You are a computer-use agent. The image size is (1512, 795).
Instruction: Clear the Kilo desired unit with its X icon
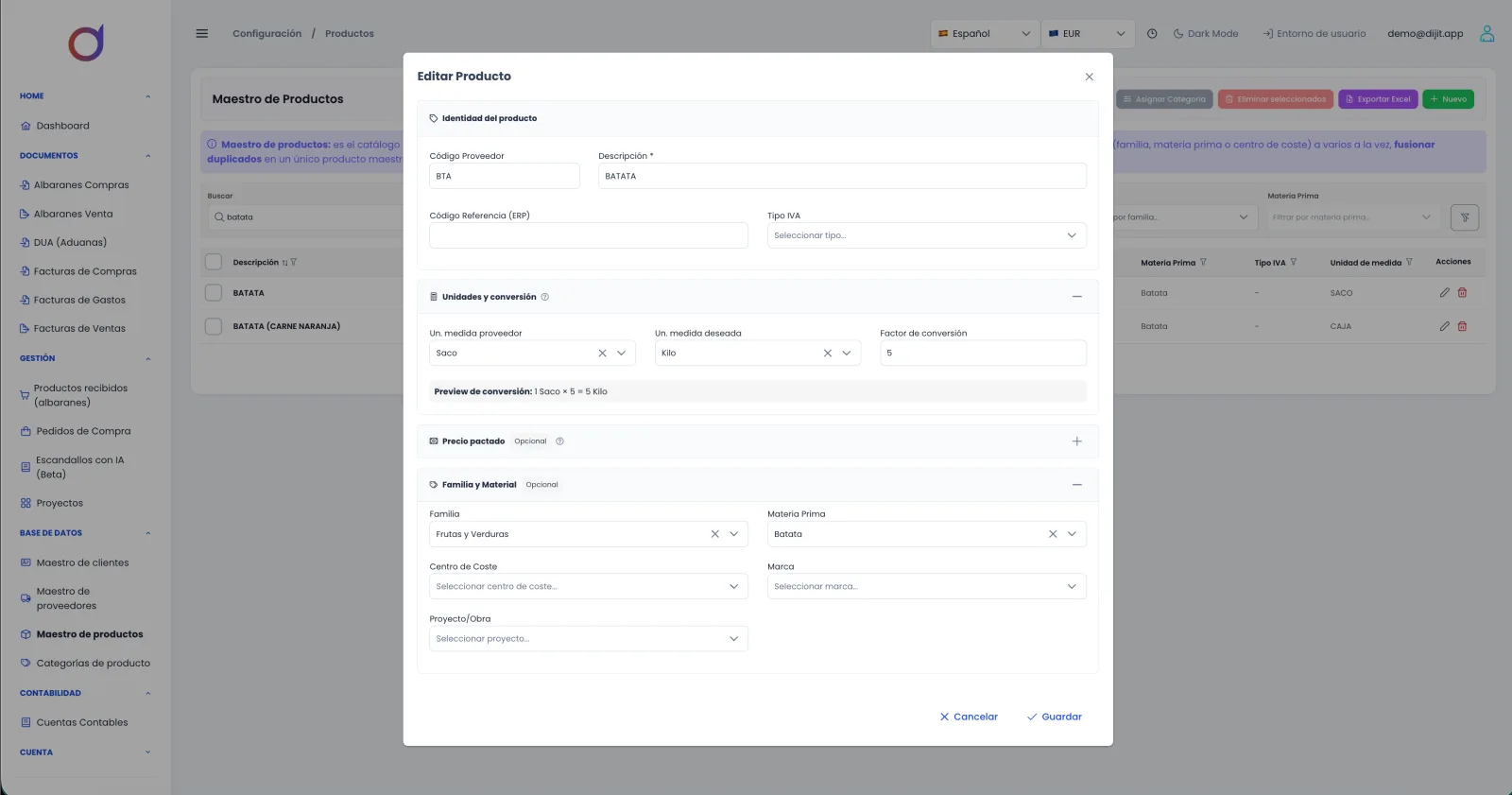[x=828, y=353]
